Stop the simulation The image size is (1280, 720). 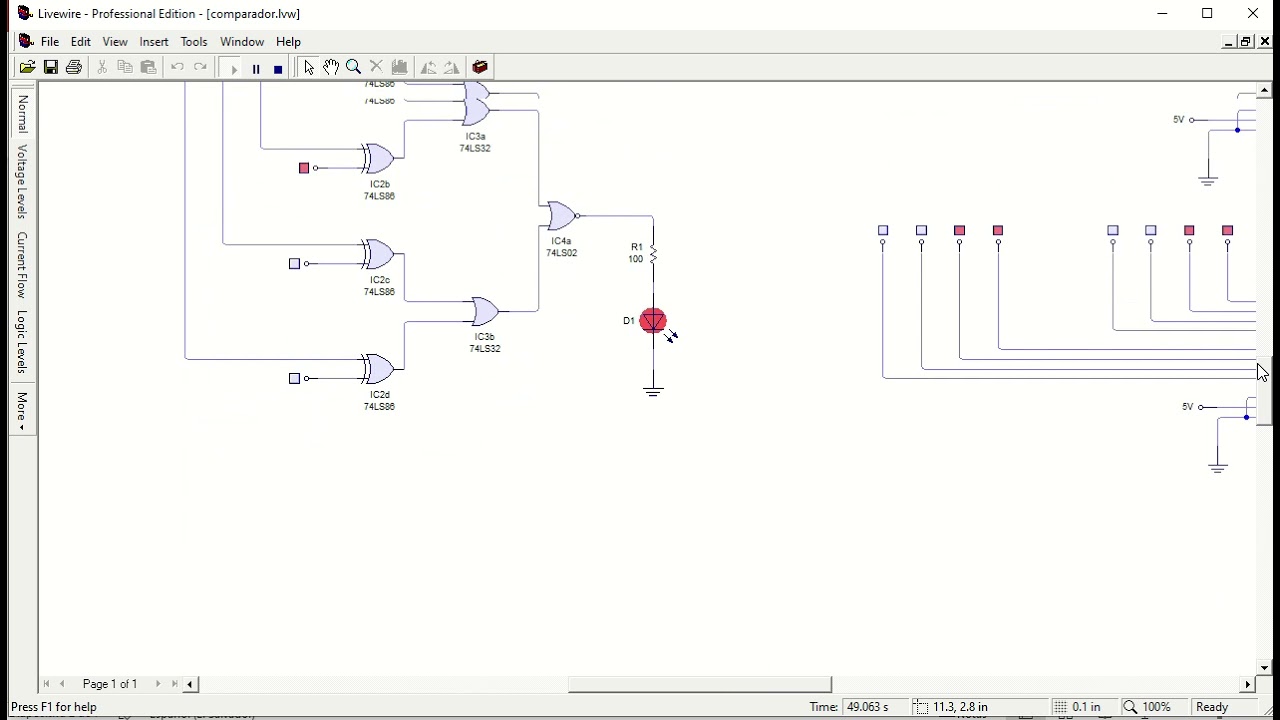pos(278,68)
